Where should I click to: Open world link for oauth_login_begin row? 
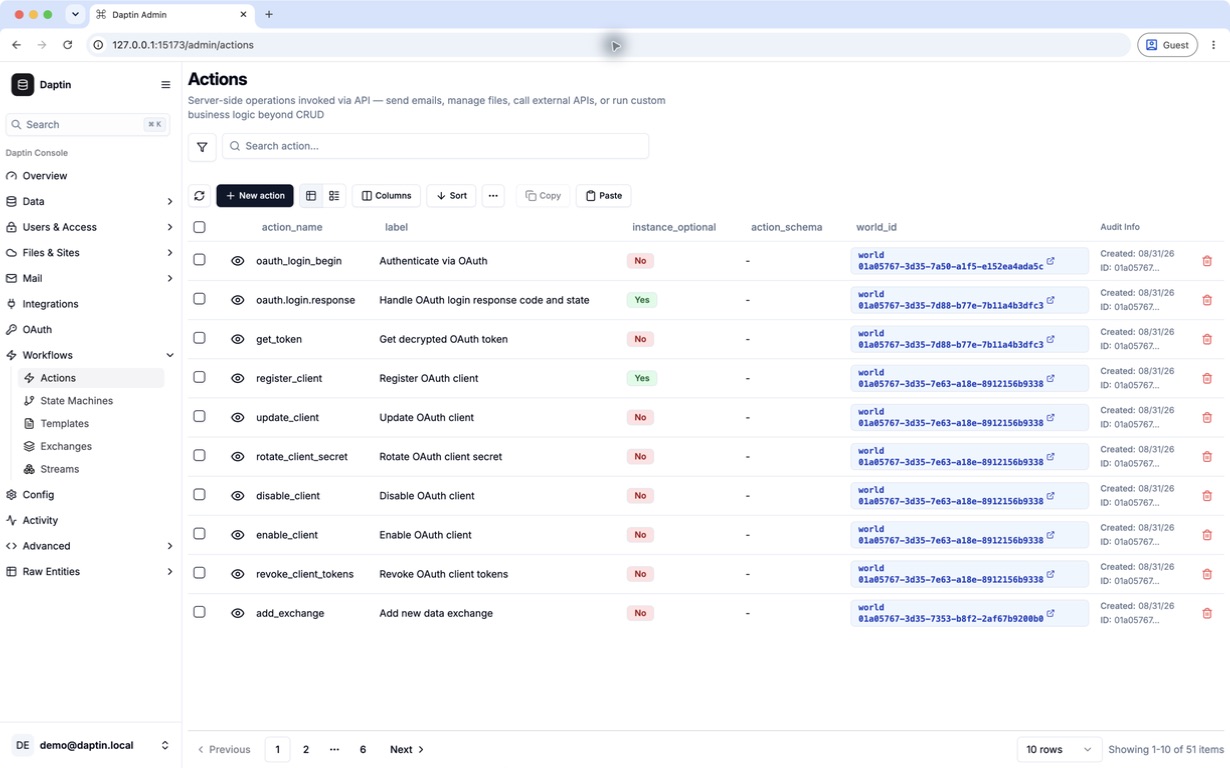(1050, 261)
